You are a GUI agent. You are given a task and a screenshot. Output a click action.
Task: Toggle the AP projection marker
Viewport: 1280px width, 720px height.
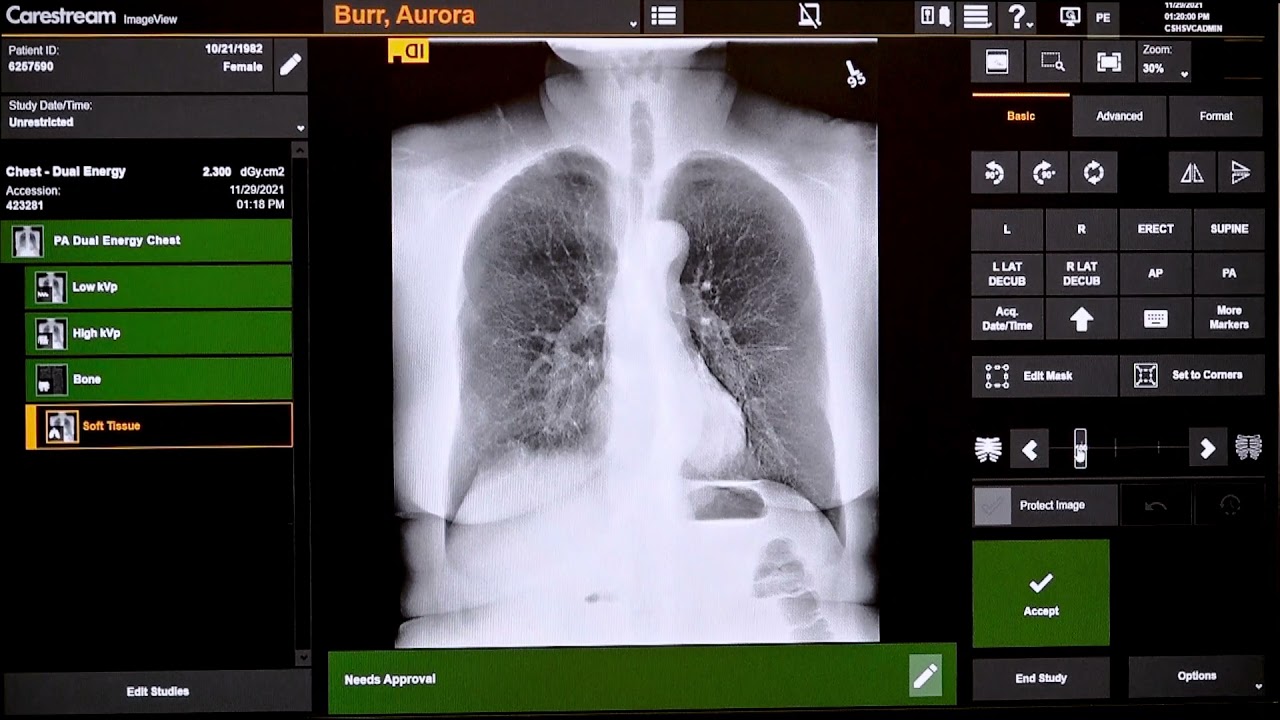pos(1155,273)
